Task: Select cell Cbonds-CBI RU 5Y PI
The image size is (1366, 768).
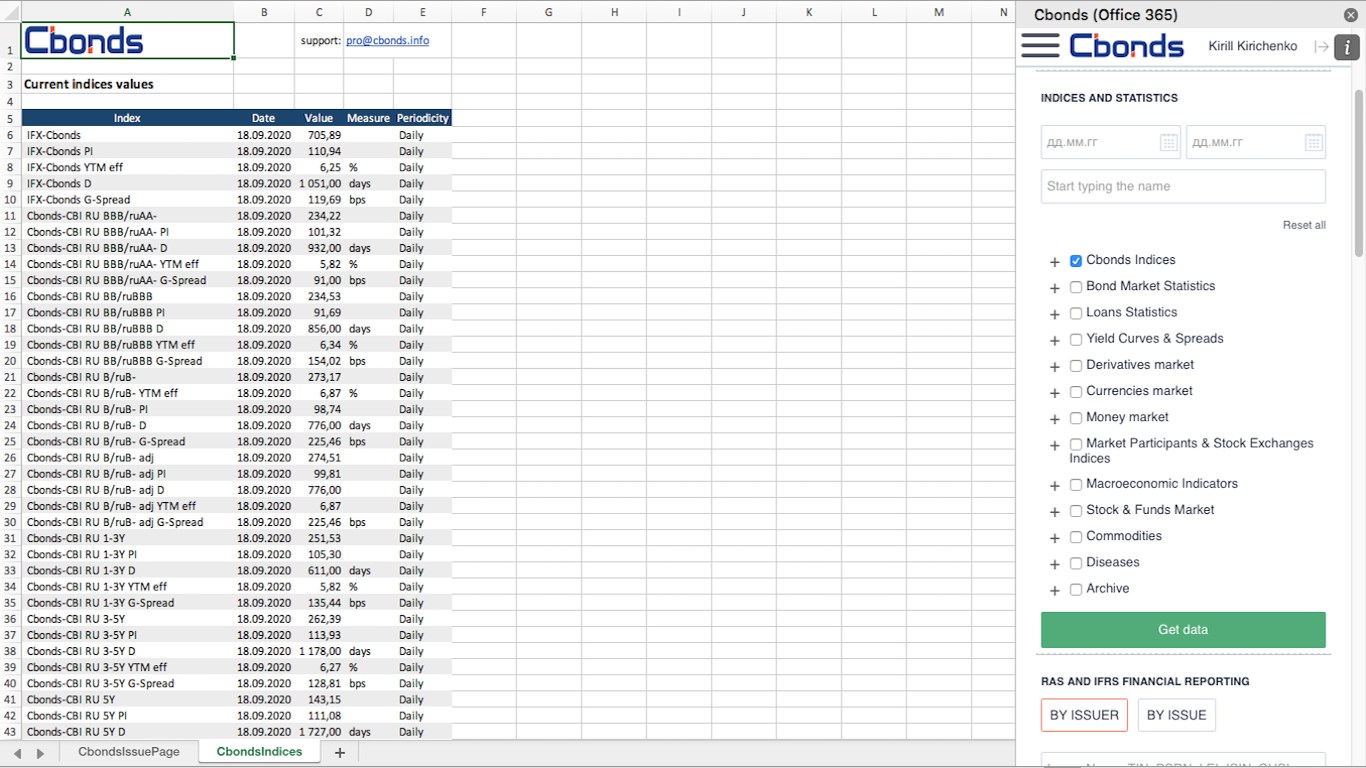Action: coord(127,715)
